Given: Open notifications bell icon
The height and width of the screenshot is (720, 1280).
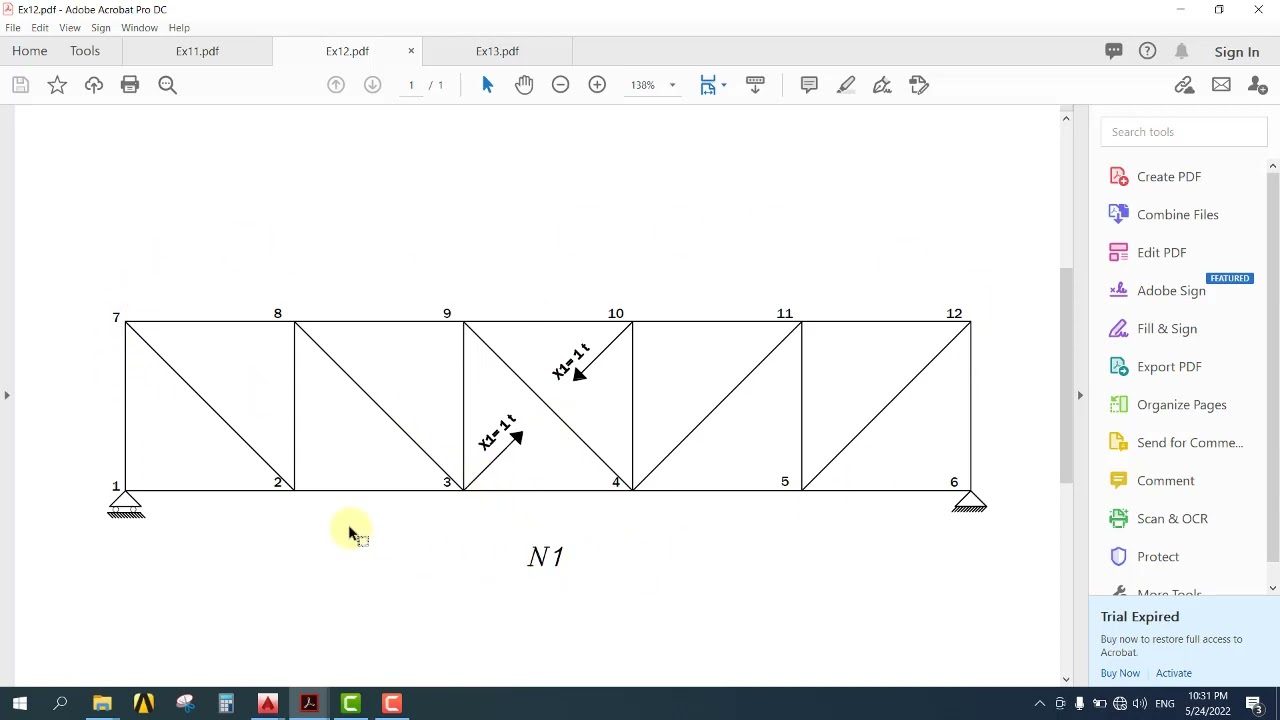Looking at the screenshot, I should tap(1182, 51).
